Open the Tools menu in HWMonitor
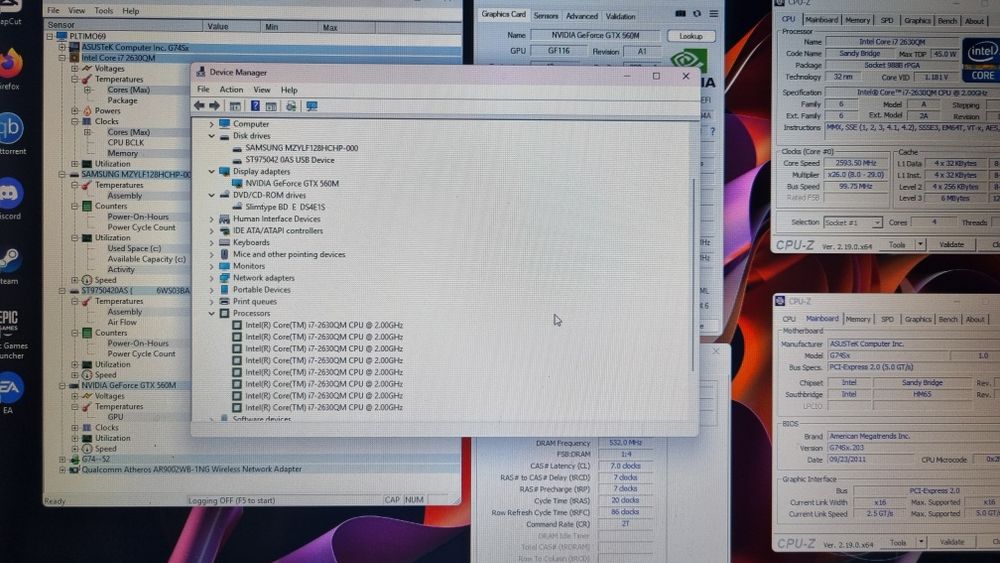1000x563 pixels. 103,11
